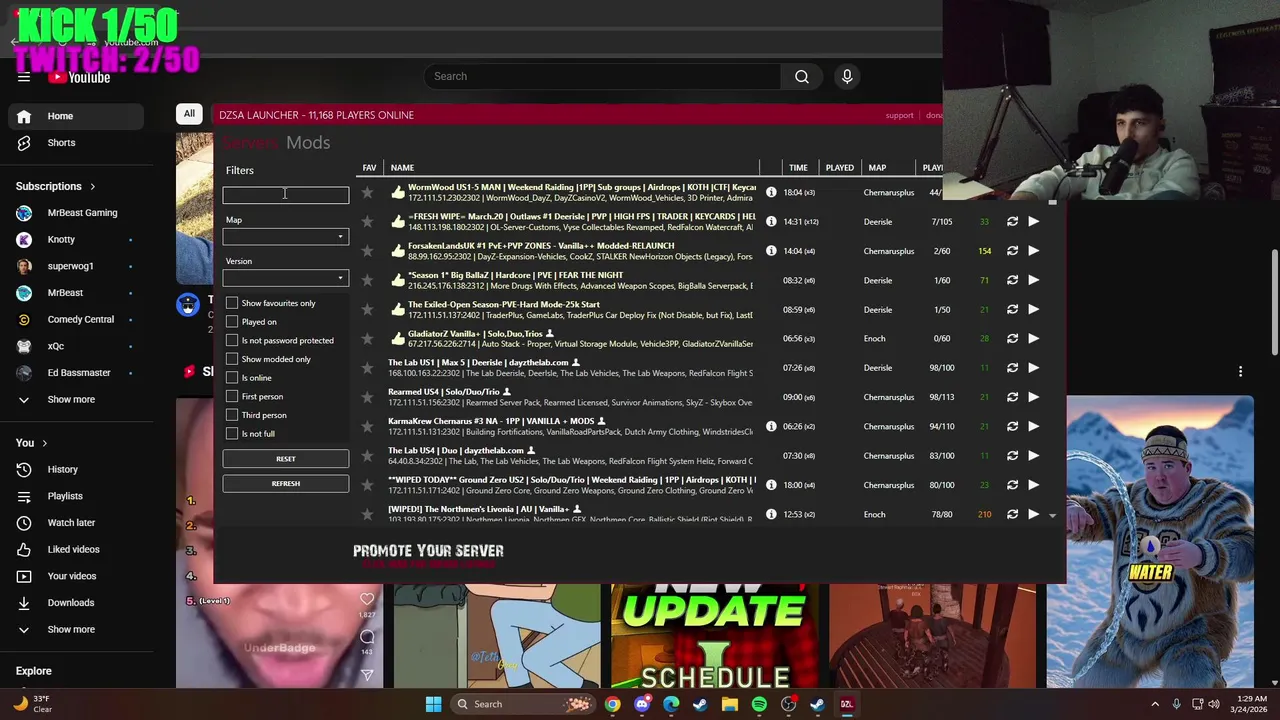Open Google Chrome from the taskbar
Image resolution: width=1280 pixels, height=720 pixels.
point(612,704)
